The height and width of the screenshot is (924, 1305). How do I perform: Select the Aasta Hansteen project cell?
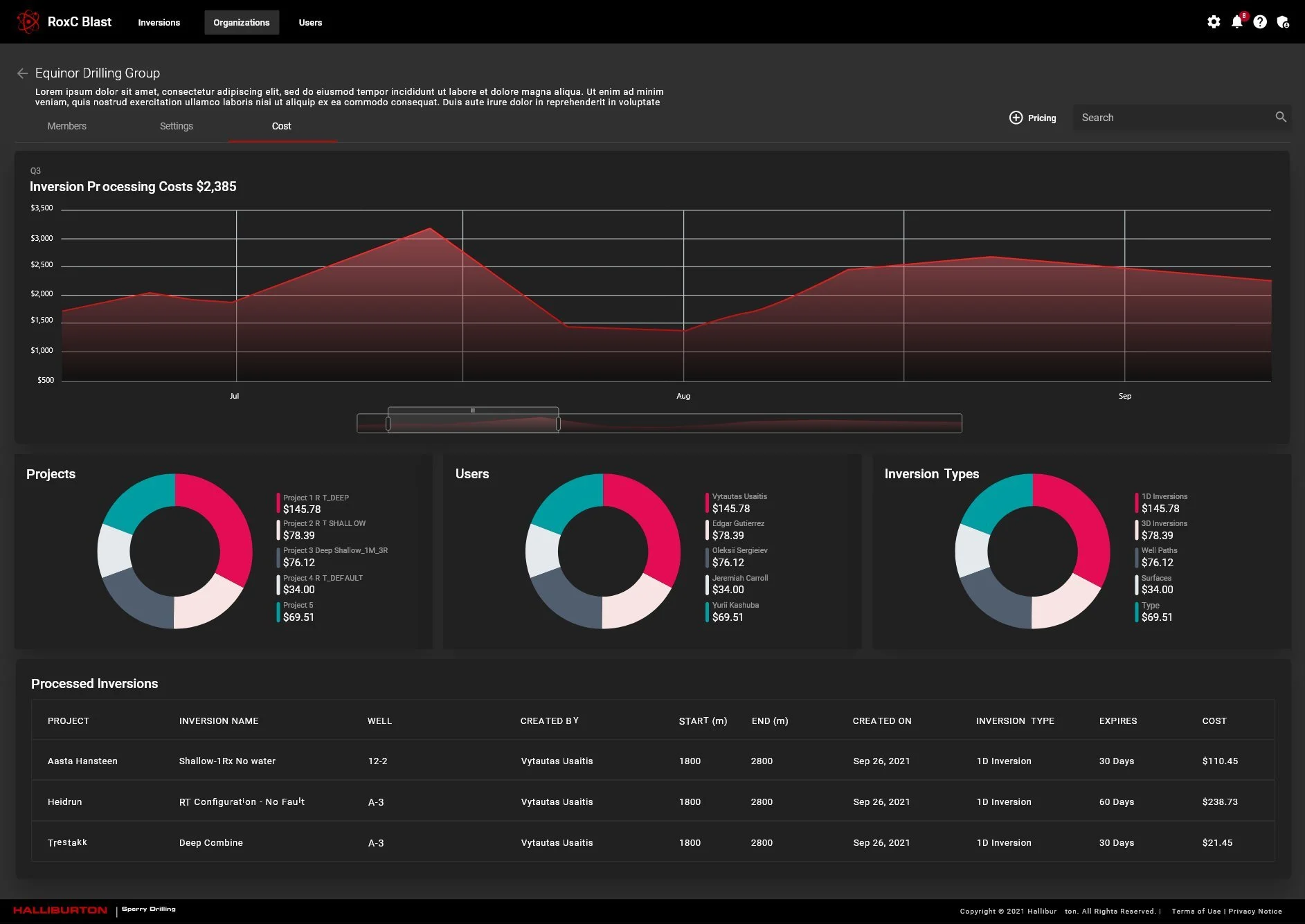(82, 761)
